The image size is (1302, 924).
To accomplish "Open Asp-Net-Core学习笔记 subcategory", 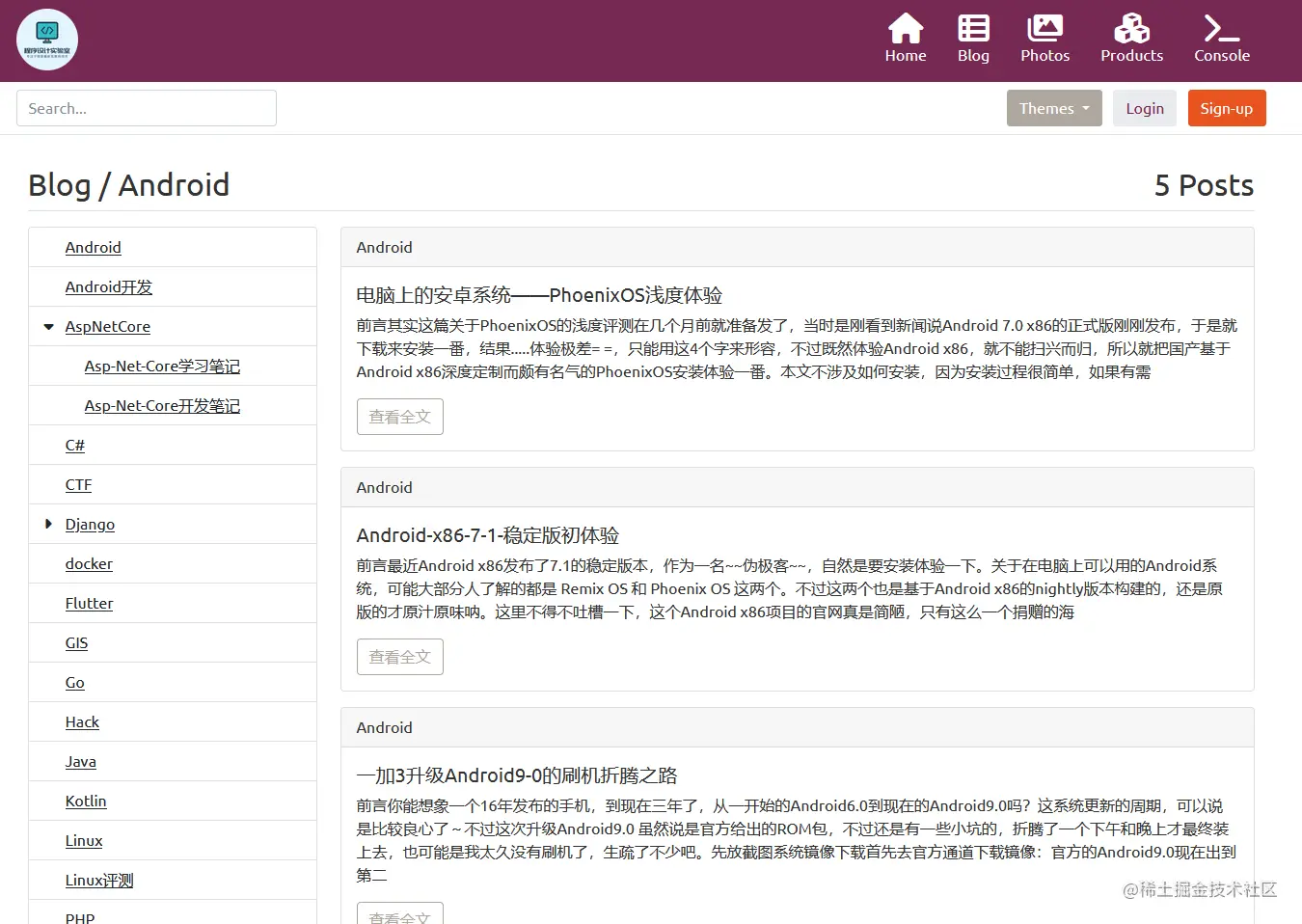I will tap(162, 366).
